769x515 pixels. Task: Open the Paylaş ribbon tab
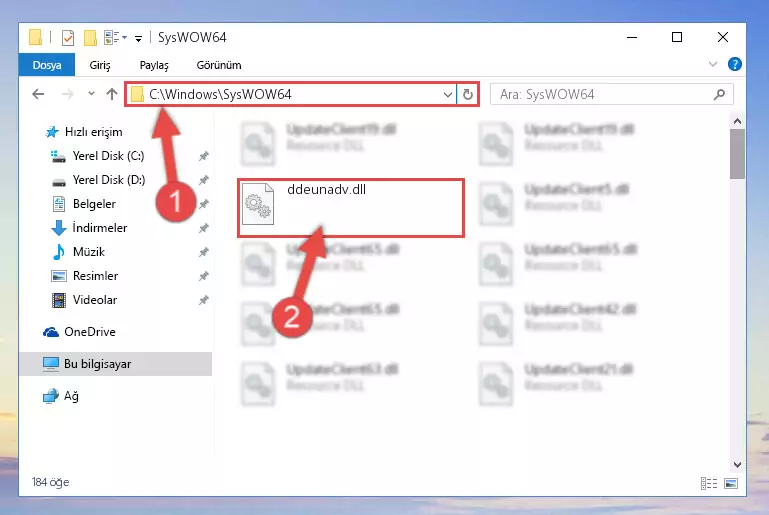pyautogui.click(x=154, y=65)
